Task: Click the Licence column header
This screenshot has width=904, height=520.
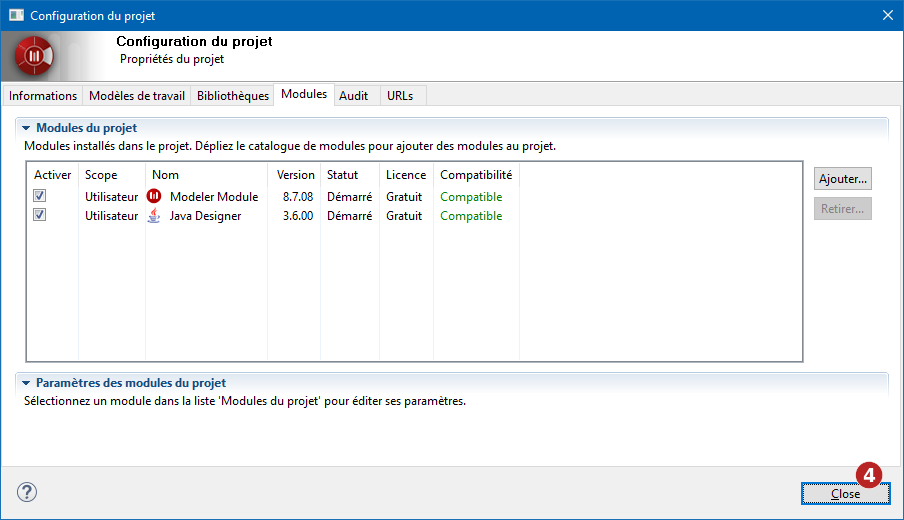Action: (406, 175)
